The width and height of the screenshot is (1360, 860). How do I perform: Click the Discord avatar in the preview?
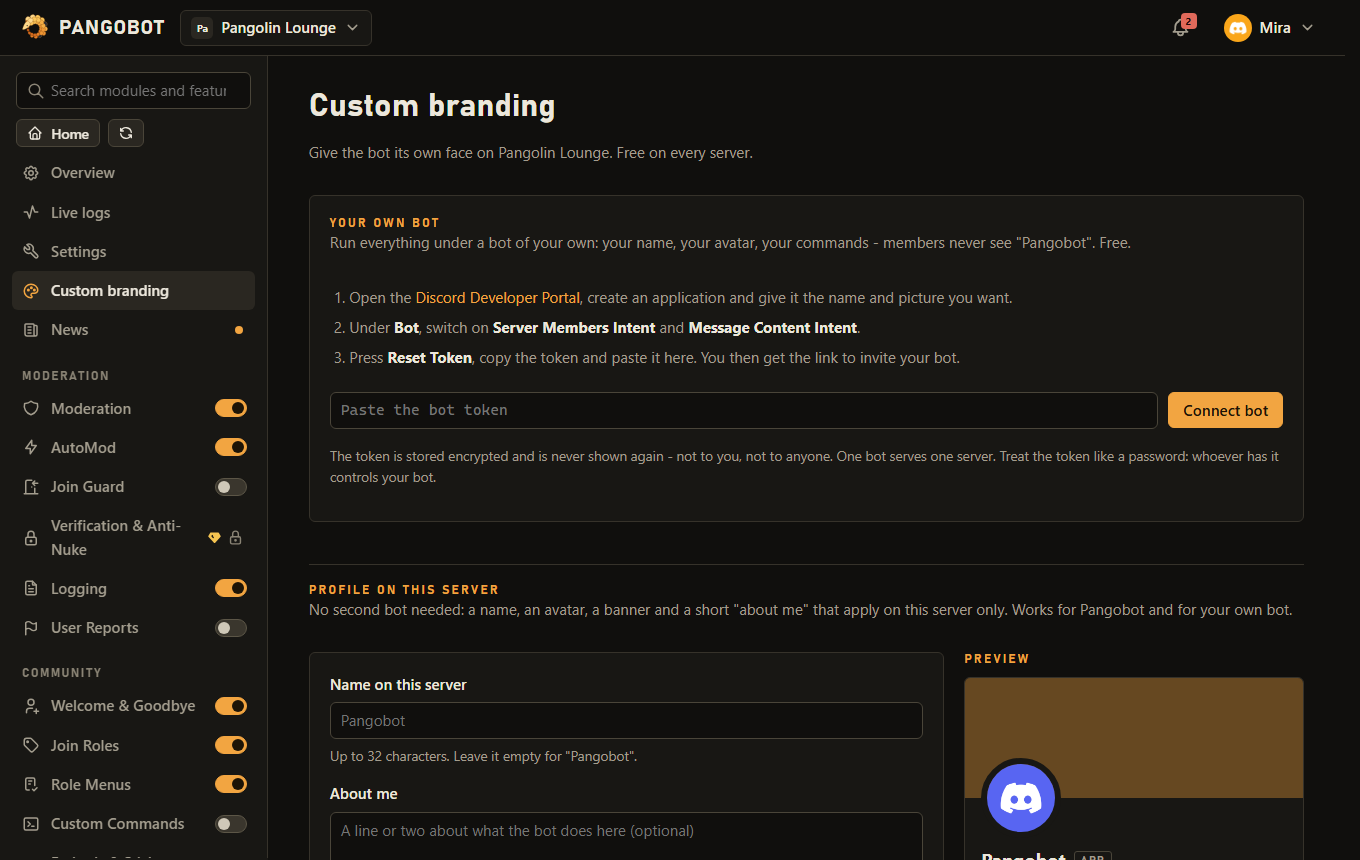point(1021,798)
